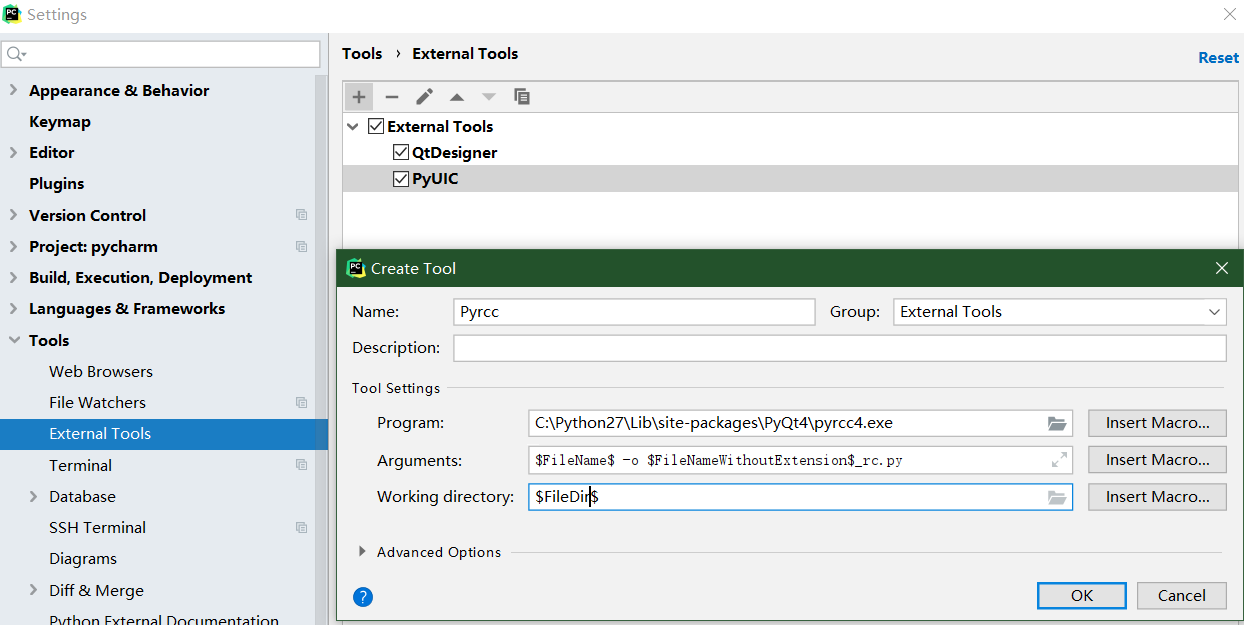The height and width of the screenshot is (625, 1244).
Task: Select the PyUIC row label
Action: [x=435, y=179]
